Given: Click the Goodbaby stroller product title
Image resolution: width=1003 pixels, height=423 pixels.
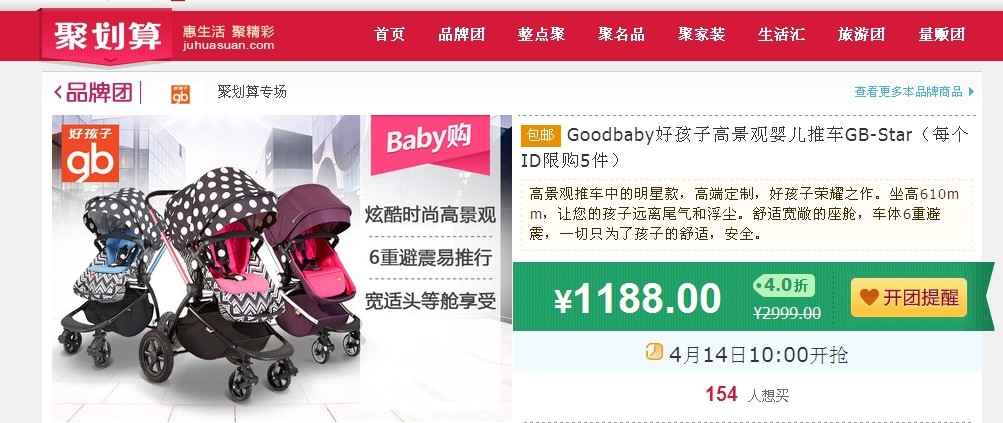Looking at the screenshot, I should [745, 147].
